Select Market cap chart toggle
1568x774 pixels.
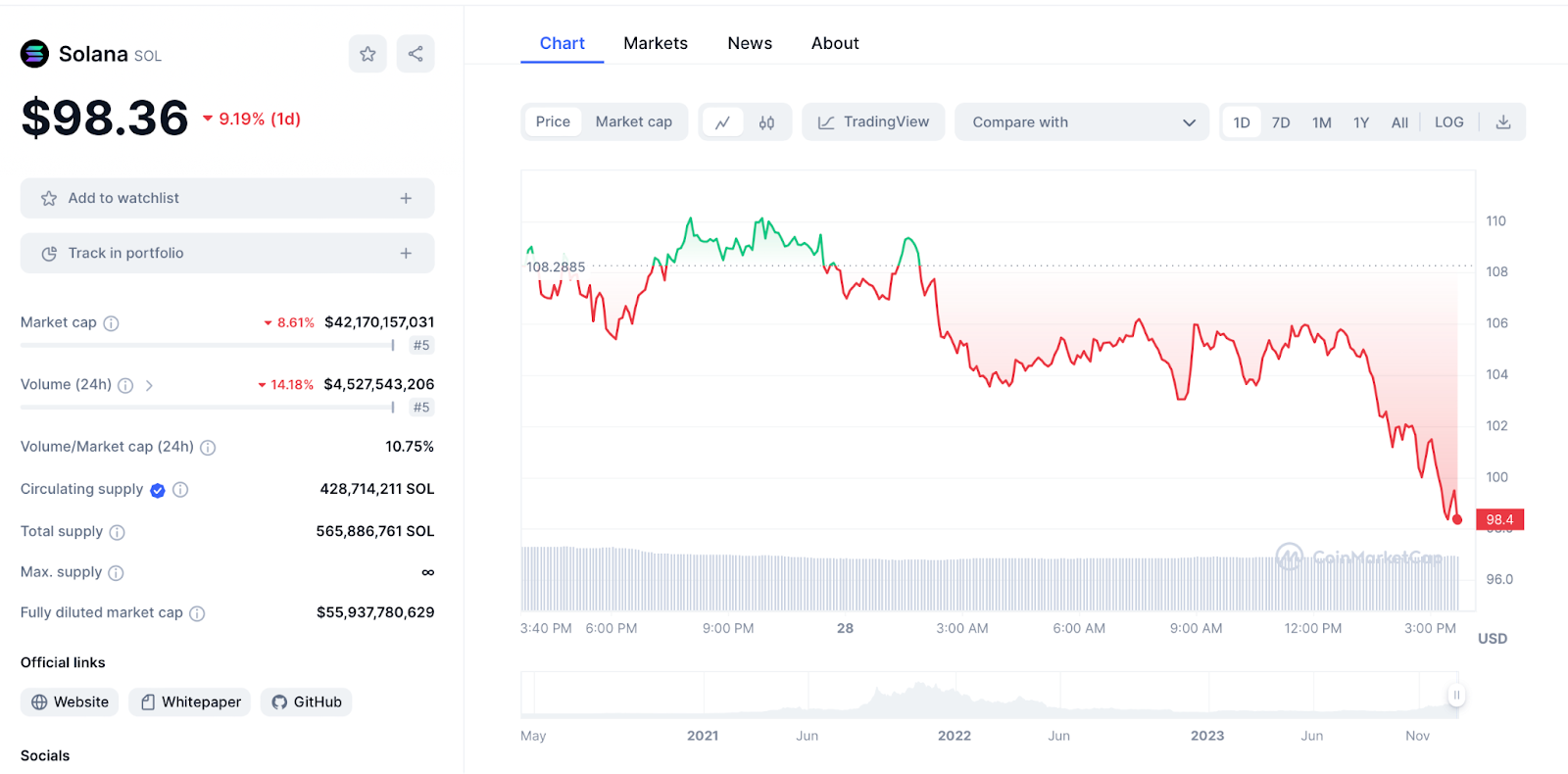coord(634,121)
